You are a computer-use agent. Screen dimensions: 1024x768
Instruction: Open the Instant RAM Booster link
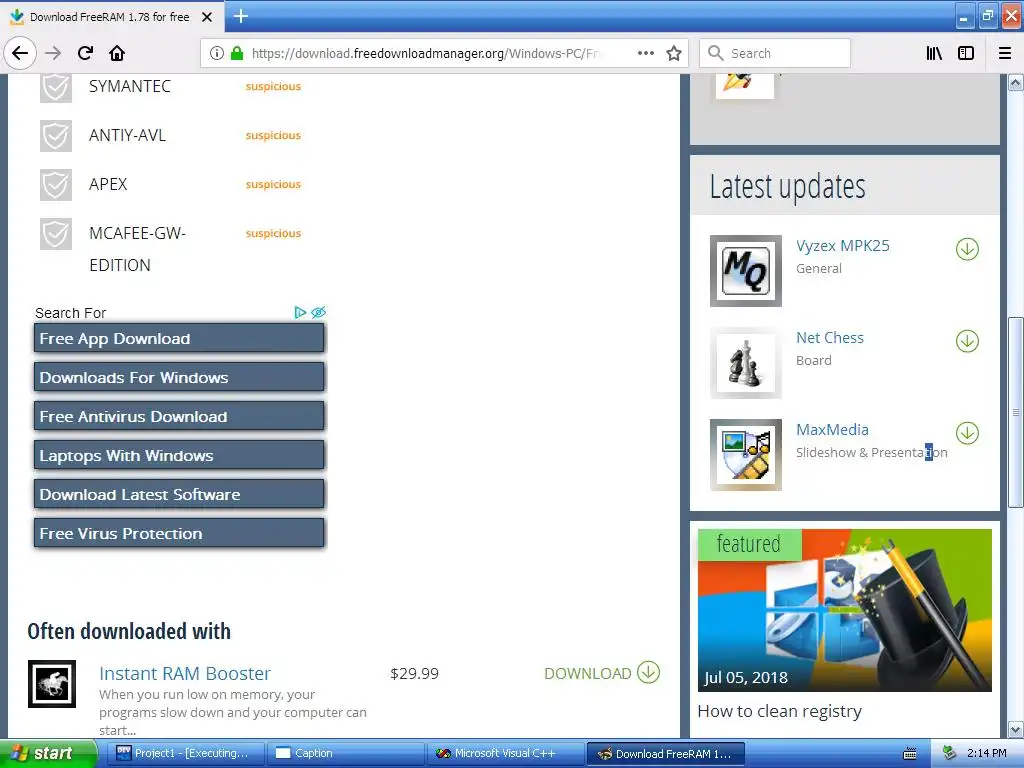coord(185,673)
